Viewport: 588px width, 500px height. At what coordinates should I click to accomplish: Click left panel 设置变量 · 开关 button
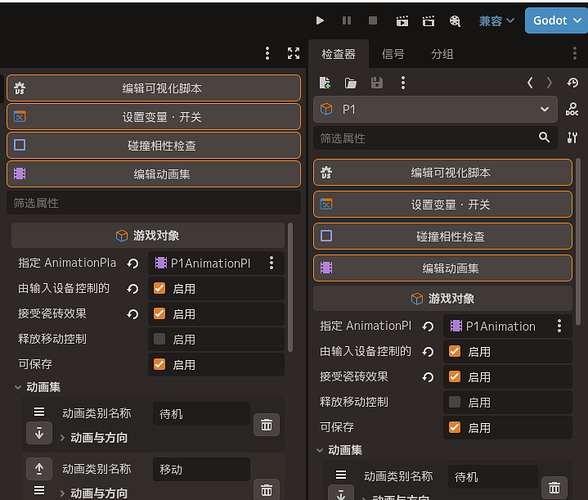(x=154, y=117)
